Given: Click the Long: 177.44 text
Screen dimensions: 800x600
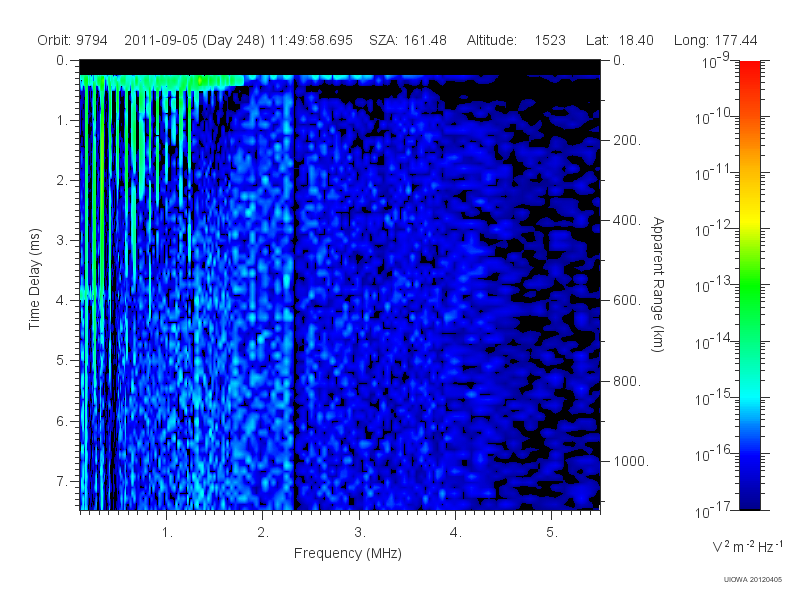Looking at the screenshot, I should click(715, 40).
